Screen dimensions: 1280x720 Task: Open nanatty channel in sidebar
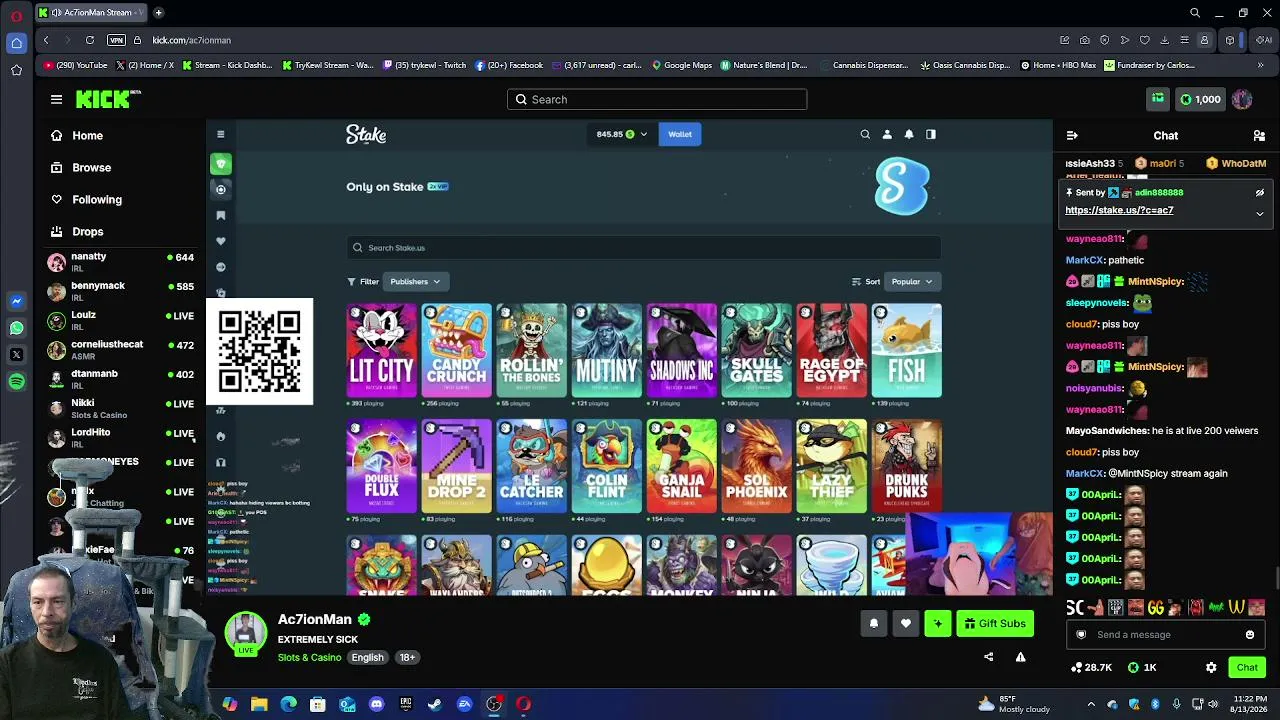pyautogui.click(x=120, y=262)
